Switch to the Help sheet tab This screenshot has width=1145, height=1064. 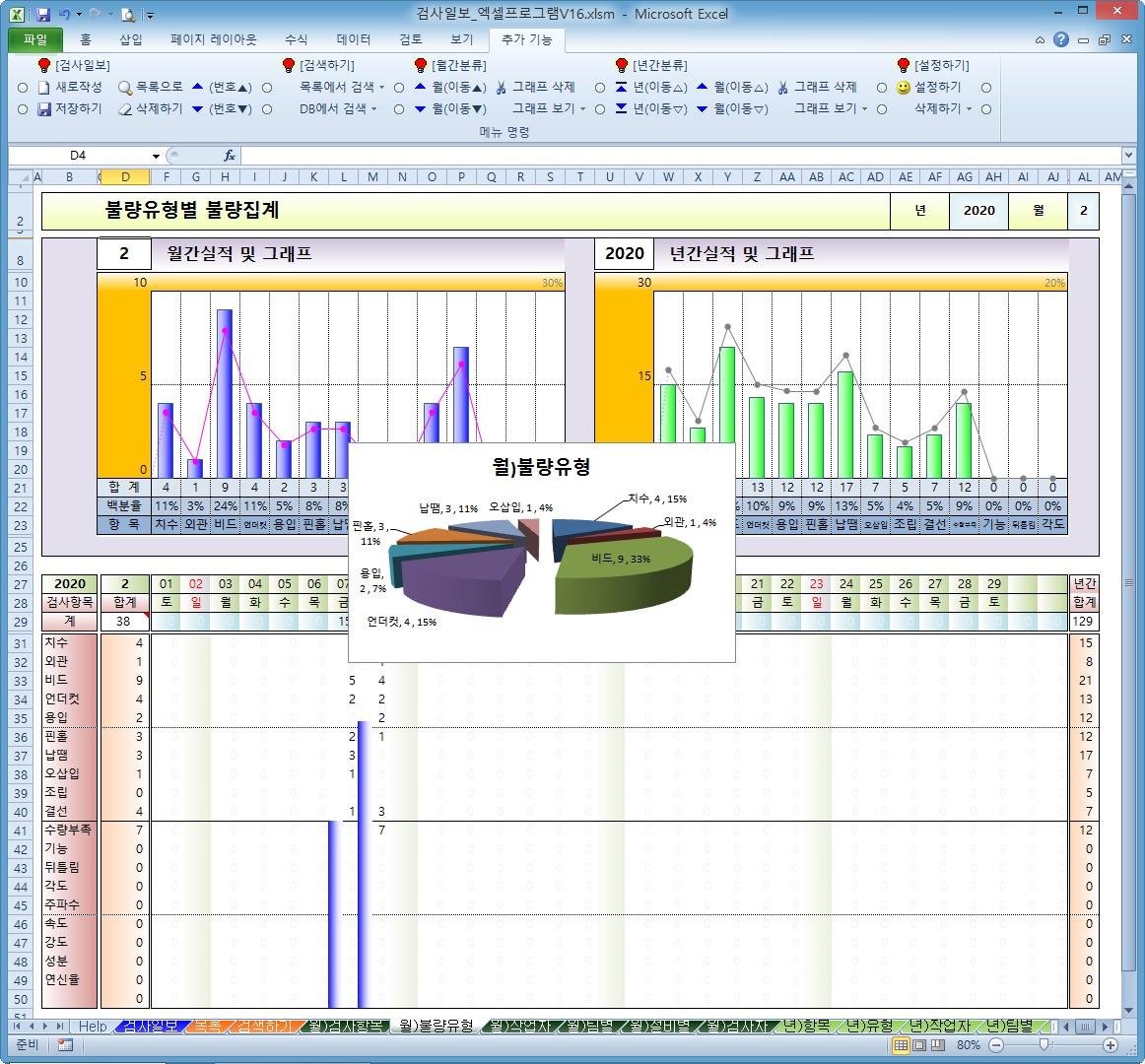click(93, 1026)
